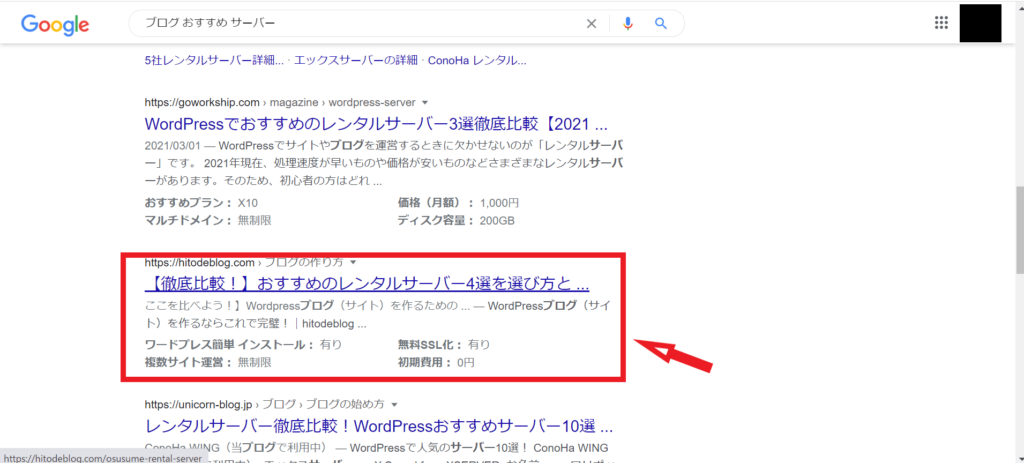This screenshot has width=1024, height=463.
Task: Open the 【徹底比較！】おすすめのレンタルサーバー4選 result
Action: pyautogui.click(x=367, y=285)
